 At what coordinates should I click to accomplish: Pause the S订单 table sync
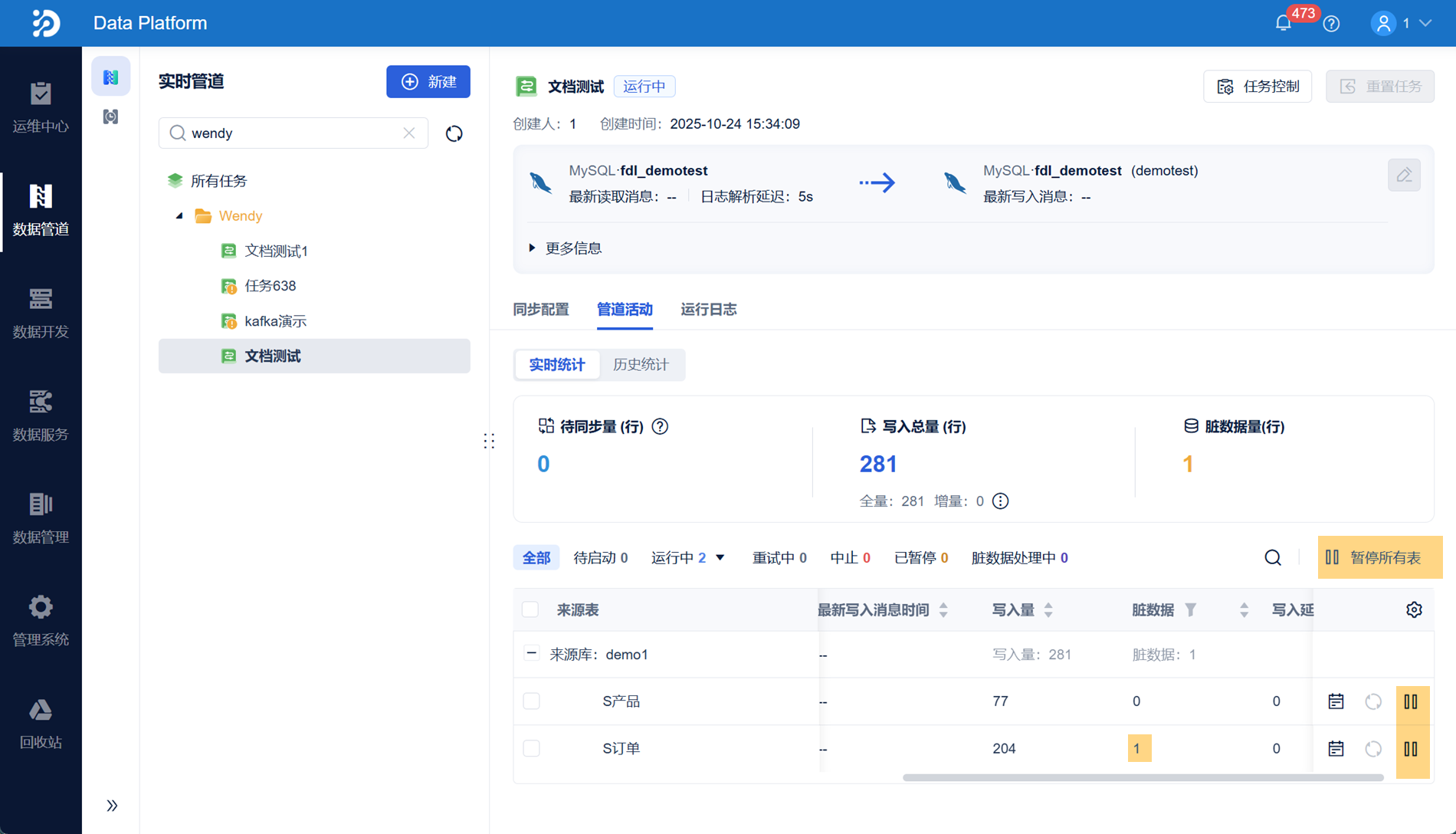tap(1412, 749)
